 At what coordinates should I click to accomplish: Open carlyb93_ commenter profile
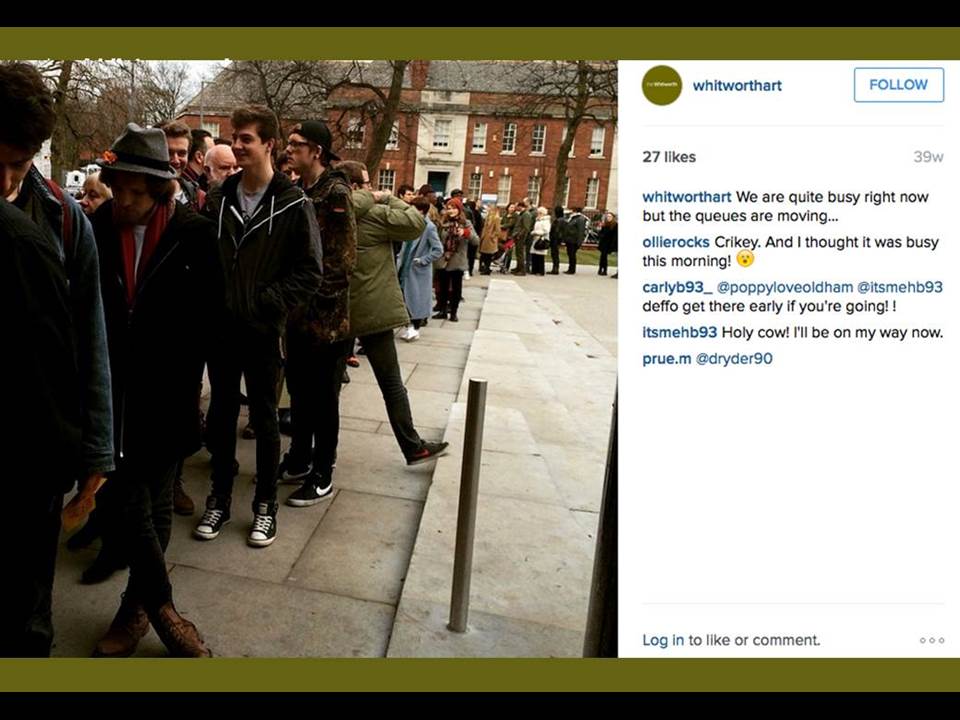677,288
